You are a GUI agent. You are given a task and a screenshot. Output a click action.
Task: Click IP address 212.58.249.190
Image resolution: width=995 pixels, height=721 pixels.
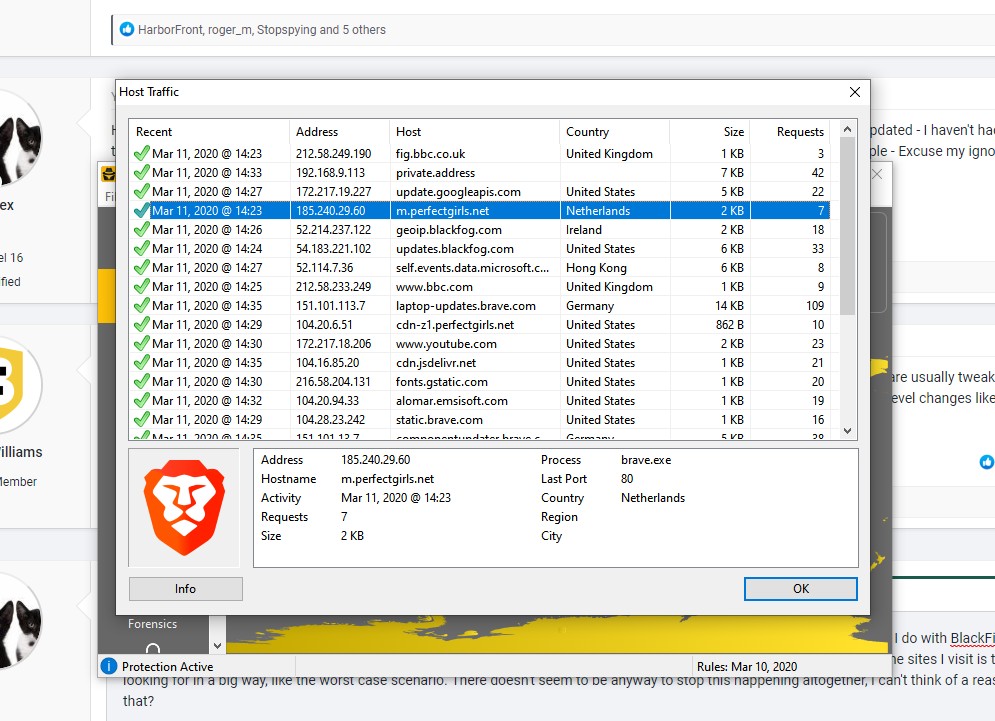click(333, 154)
